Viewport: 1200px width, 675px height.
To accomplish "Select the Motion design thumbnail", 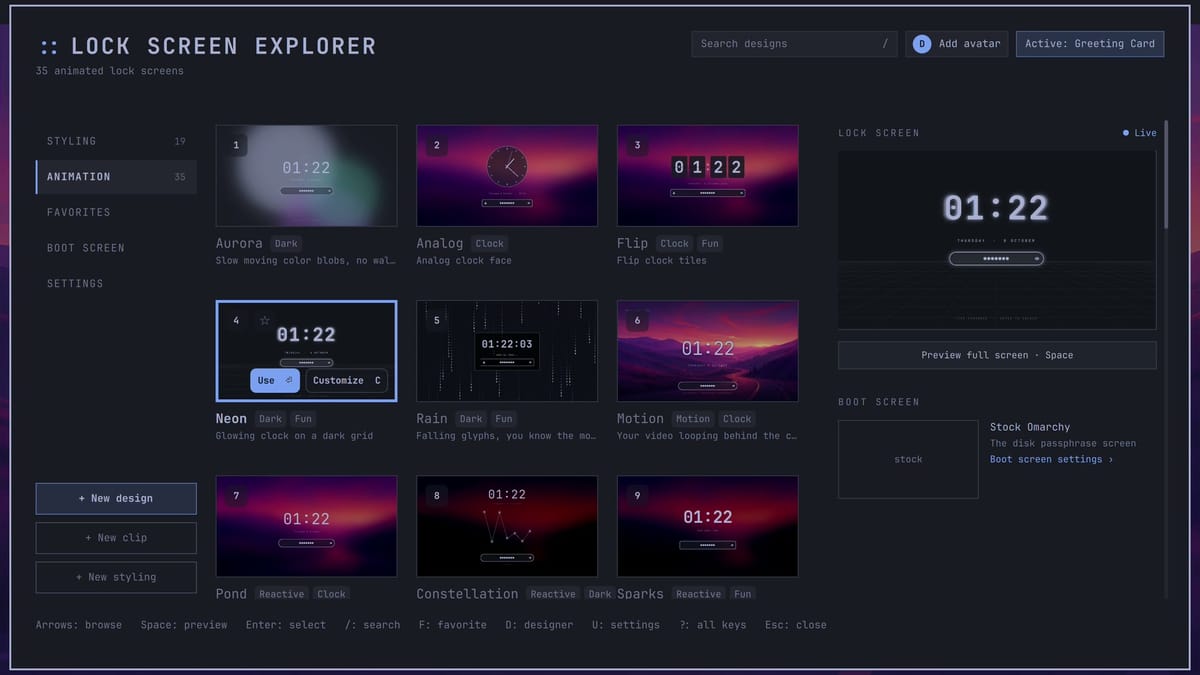I will pyautogui.click(x=708, y=351).
